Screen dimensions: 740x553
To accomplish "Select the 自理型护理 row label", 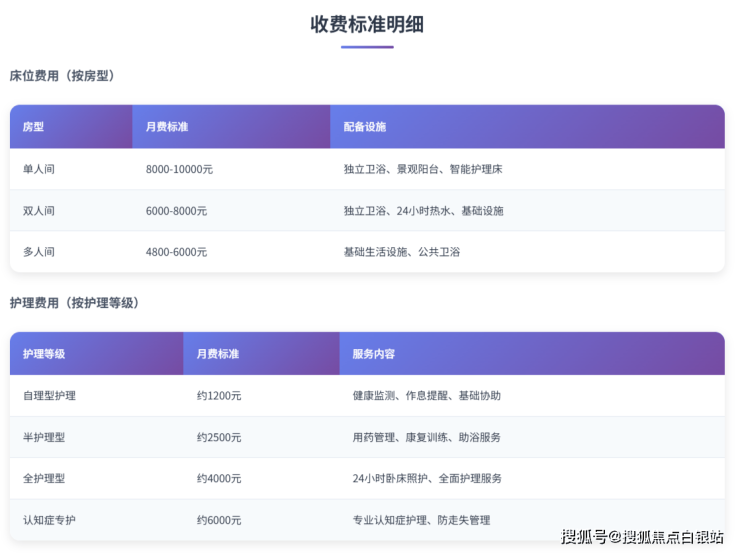I will (49, 396).
